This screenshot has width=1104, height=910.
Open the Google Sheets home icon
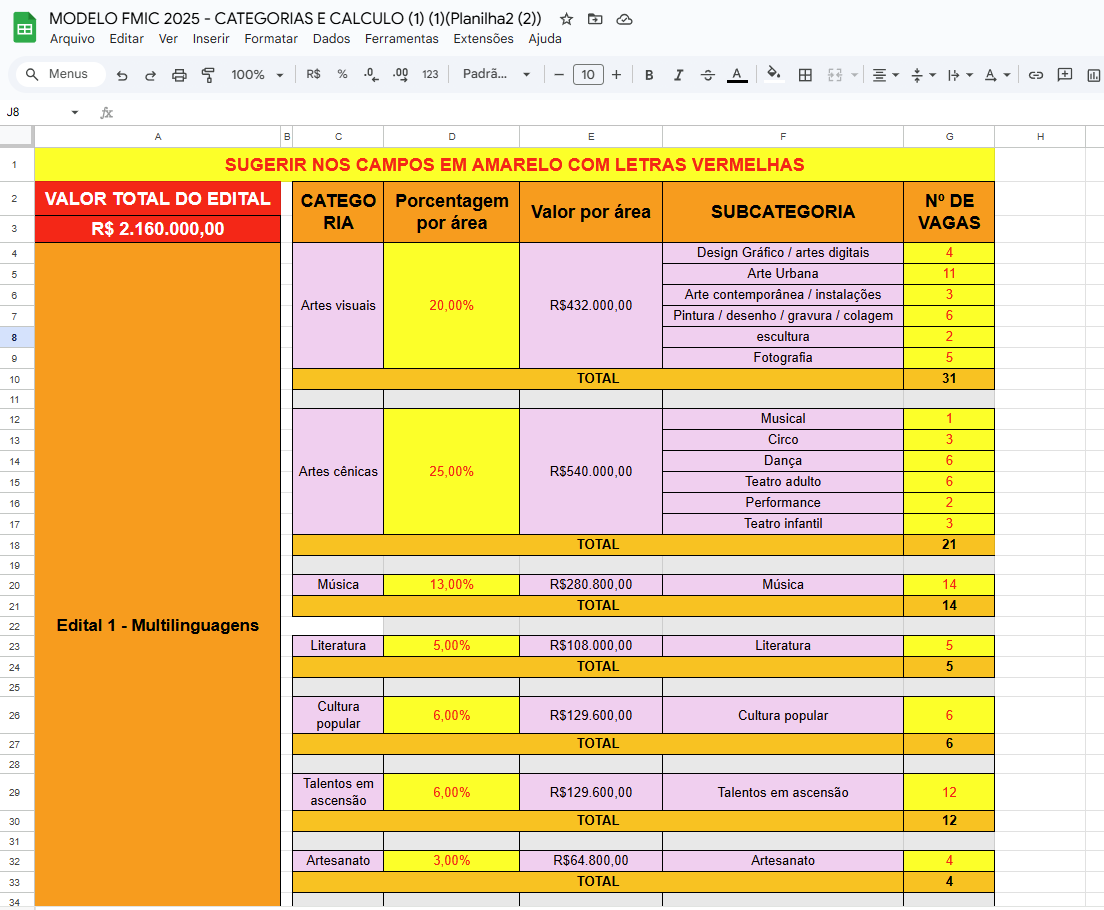click(25, 28)
